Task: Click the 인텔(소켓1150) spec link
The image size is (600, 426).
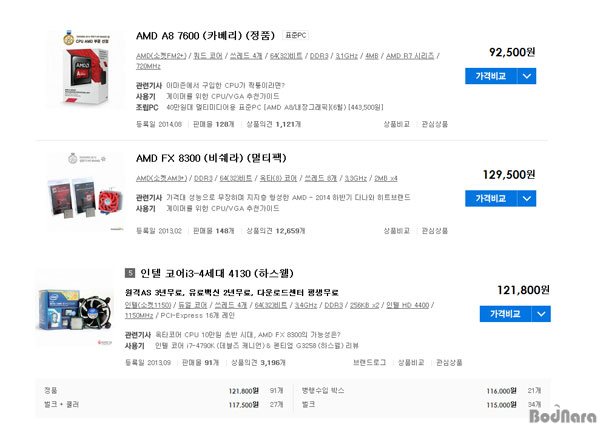Action: pyautogui.click(x=148, y=305)
